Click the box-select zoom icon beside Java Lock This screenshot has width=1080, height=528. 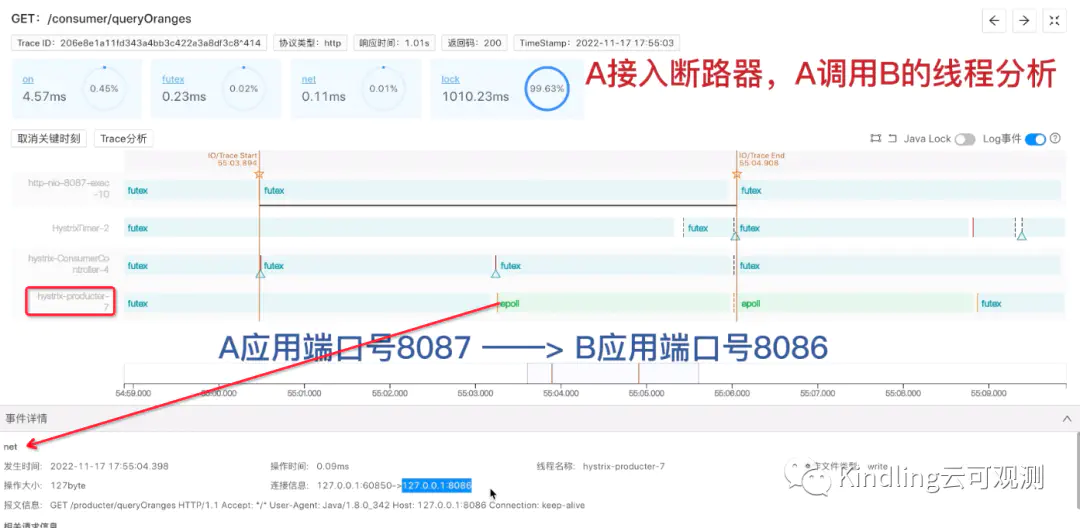pyautogui.click(x=876, y=139)
